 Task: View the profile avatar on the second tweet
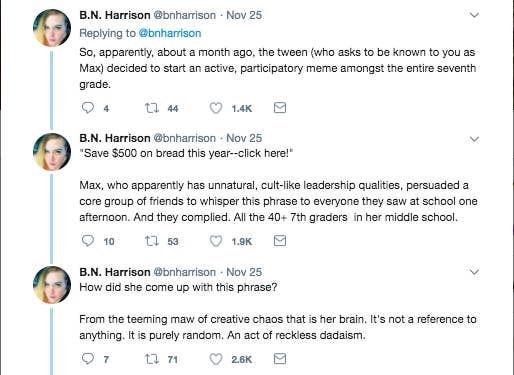pos(52,152)
